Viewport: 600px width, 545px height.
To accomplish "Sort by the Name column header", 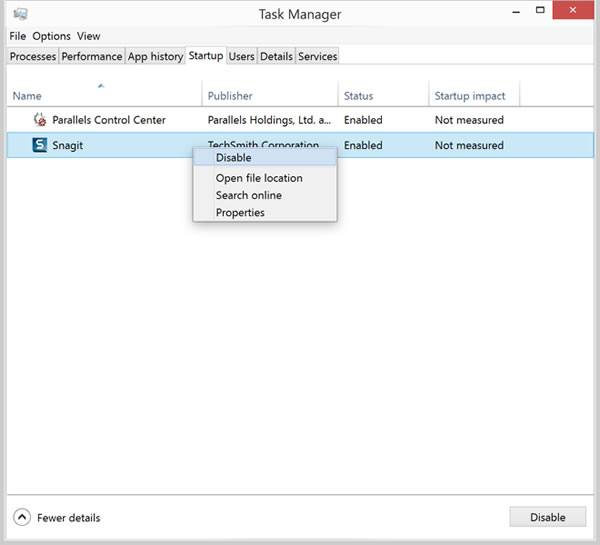I will [104, 93].
